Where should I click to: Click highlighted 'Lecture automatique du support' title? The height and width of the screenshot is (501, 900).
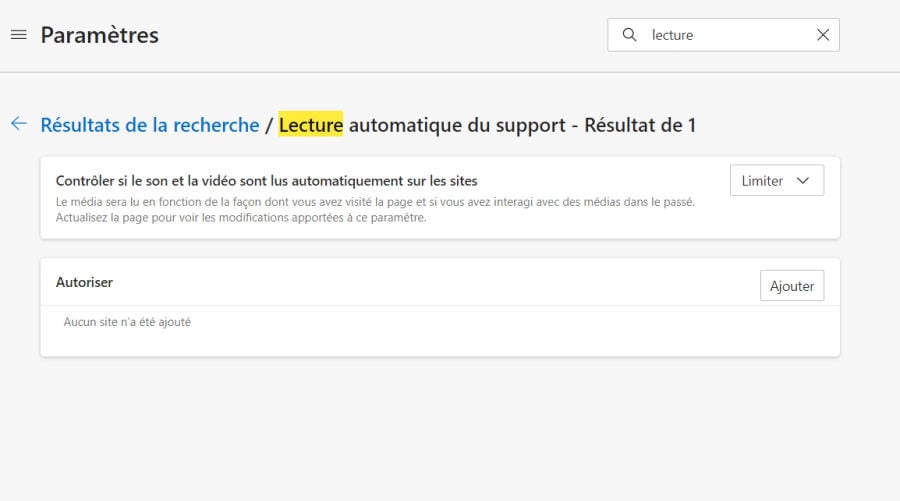(422, 125)
